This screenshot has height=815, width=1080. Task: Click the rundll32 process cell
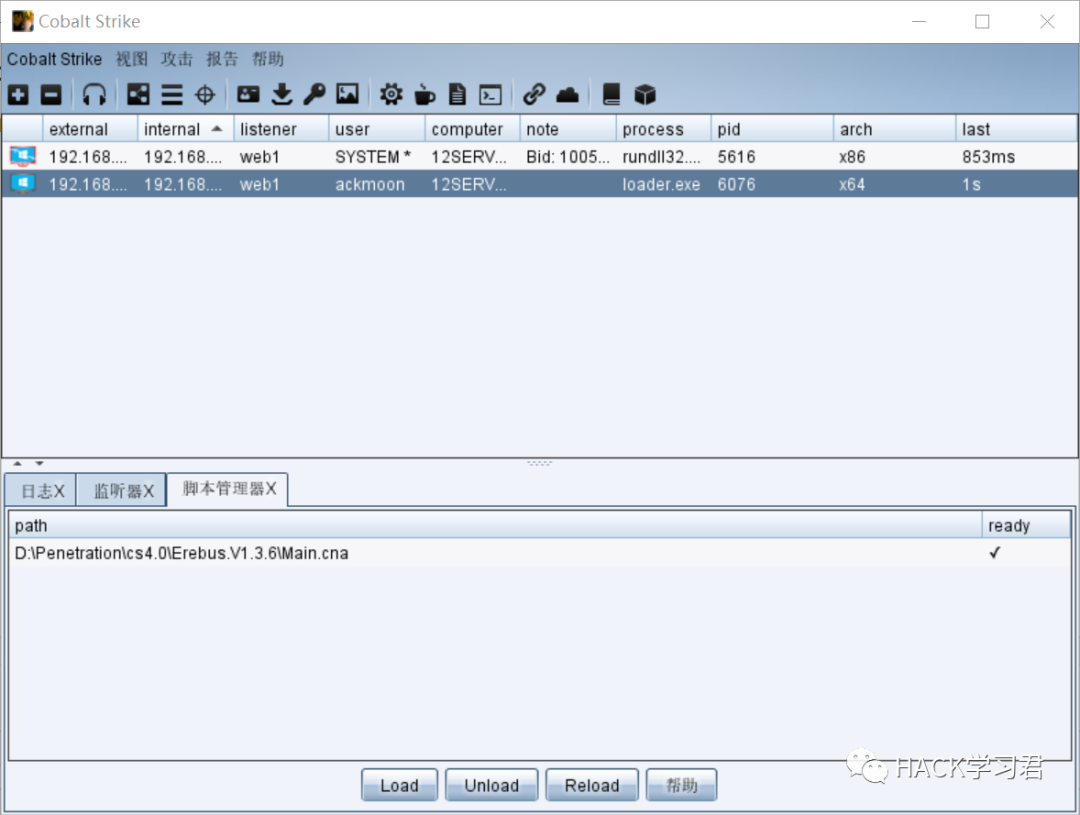pyautogui.click(x=661, y=157)
